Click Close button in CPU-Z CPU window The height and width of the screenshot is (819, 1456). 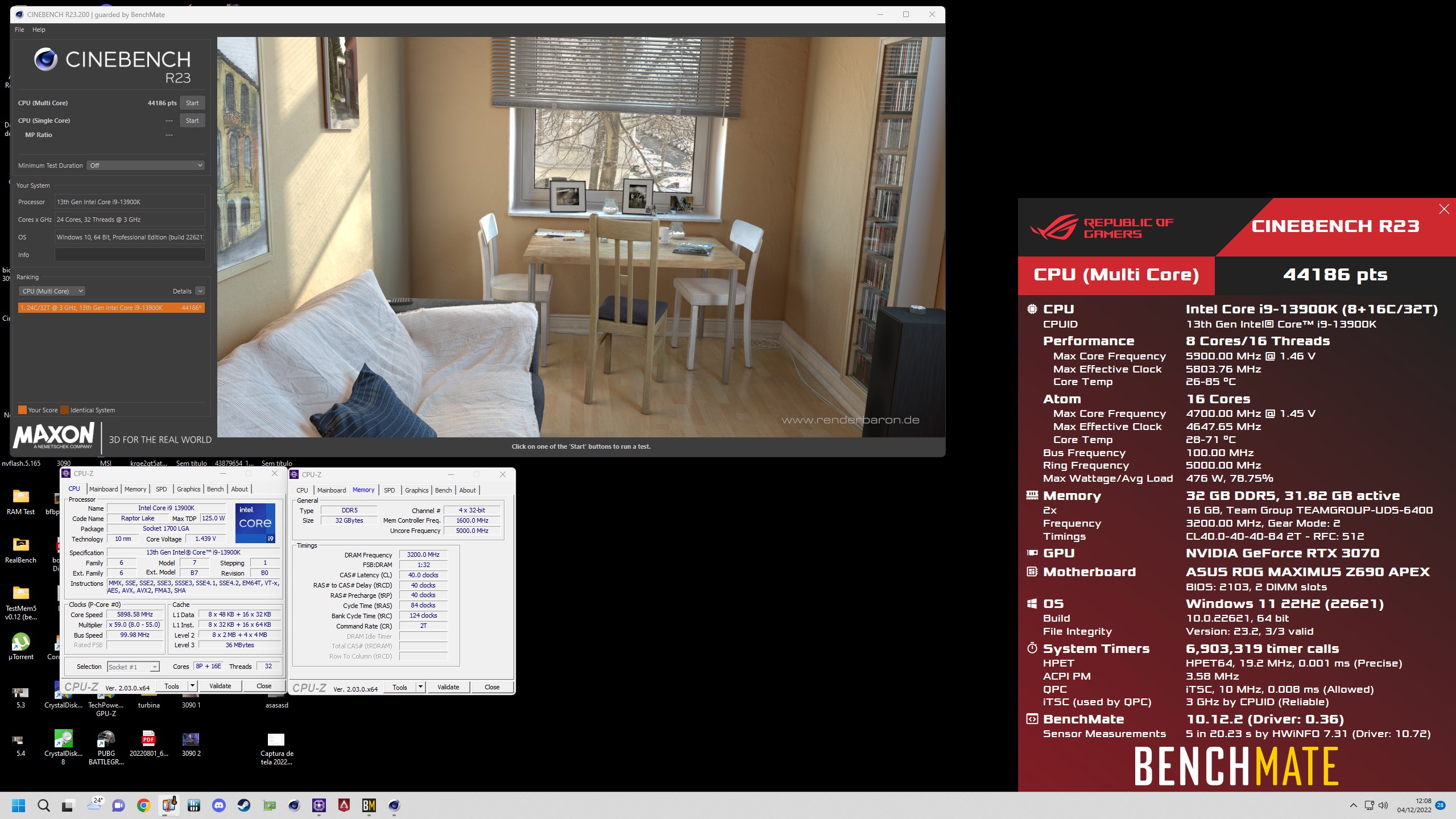click(264, 686)
